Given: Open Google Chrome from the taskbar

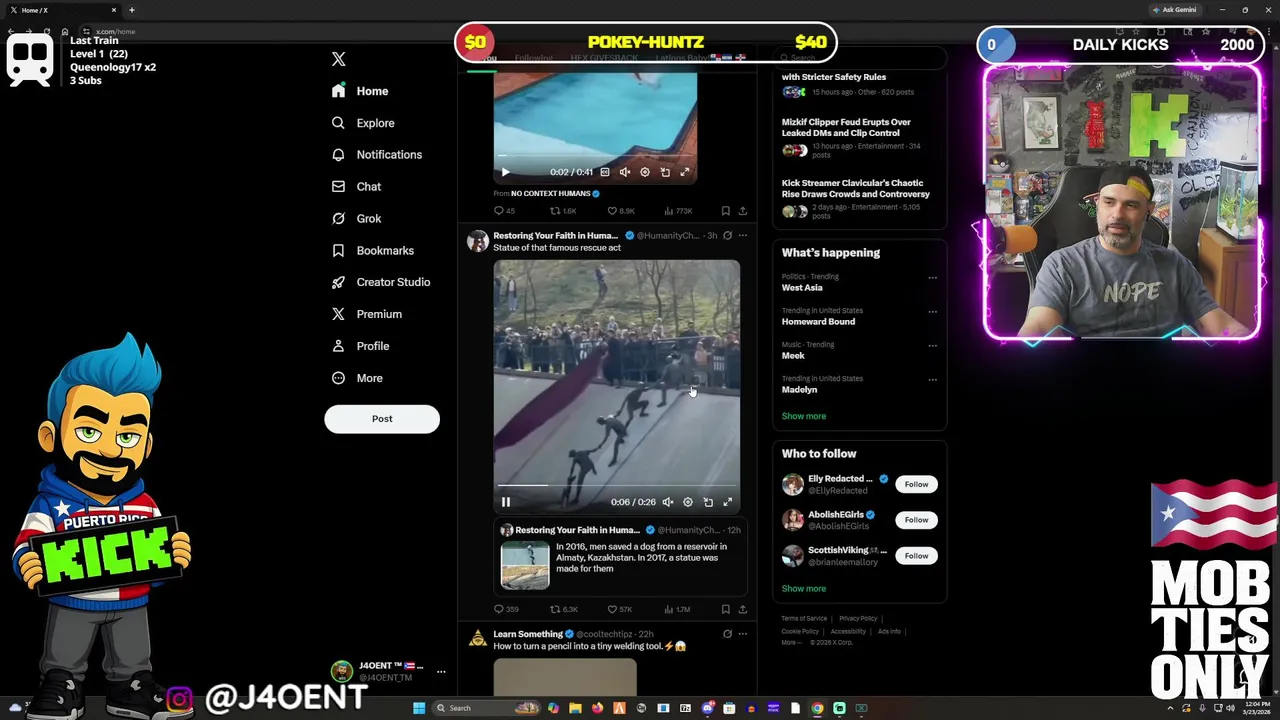Looking at the screenshot, I should (x=817, y=708).
